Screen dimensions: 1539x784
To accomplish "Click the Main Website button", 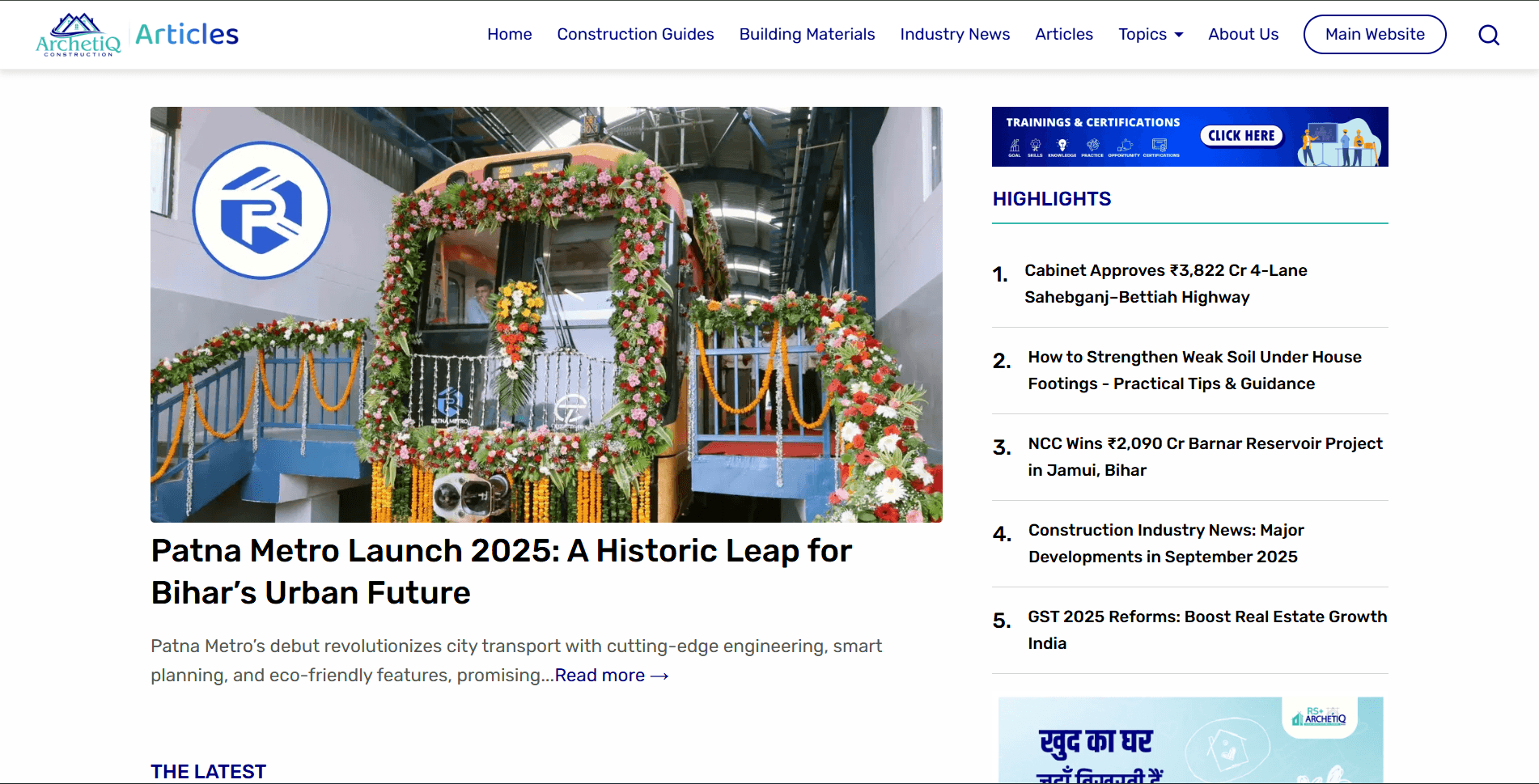I will [x=1374, y=34].
